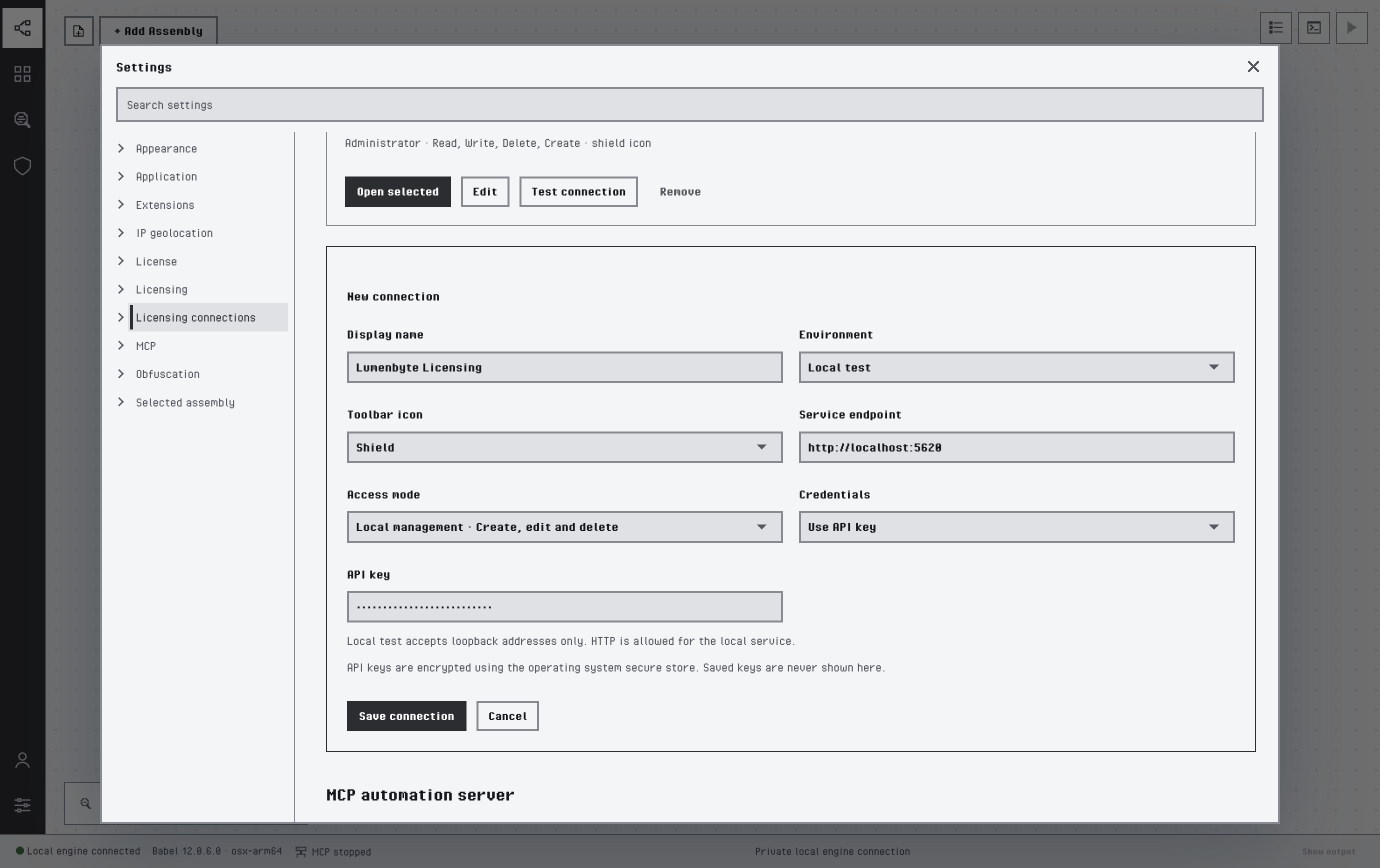Click Cancel in New connection form
The height and width of the screenshot is (868, 1380).
pos(507,716)
